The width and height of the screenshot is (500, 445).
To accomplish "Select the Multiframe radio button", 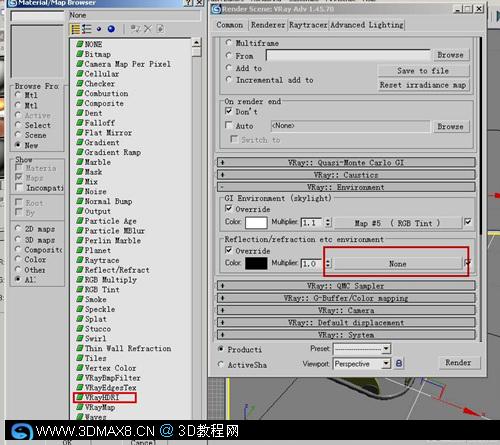I will [229, 42].
